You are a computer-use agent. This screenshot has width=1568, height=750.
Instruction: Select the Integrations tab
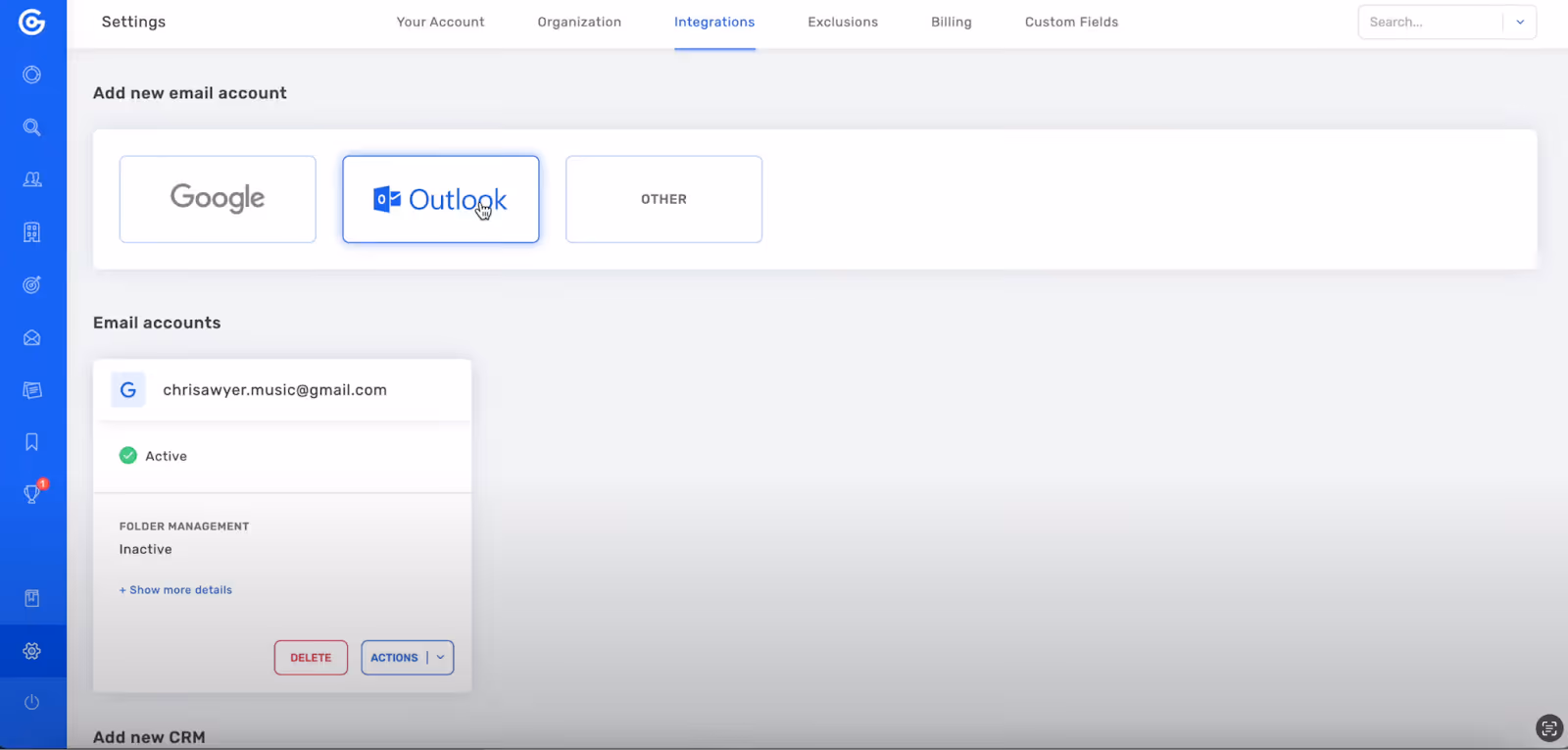click(x=714, y=22)
